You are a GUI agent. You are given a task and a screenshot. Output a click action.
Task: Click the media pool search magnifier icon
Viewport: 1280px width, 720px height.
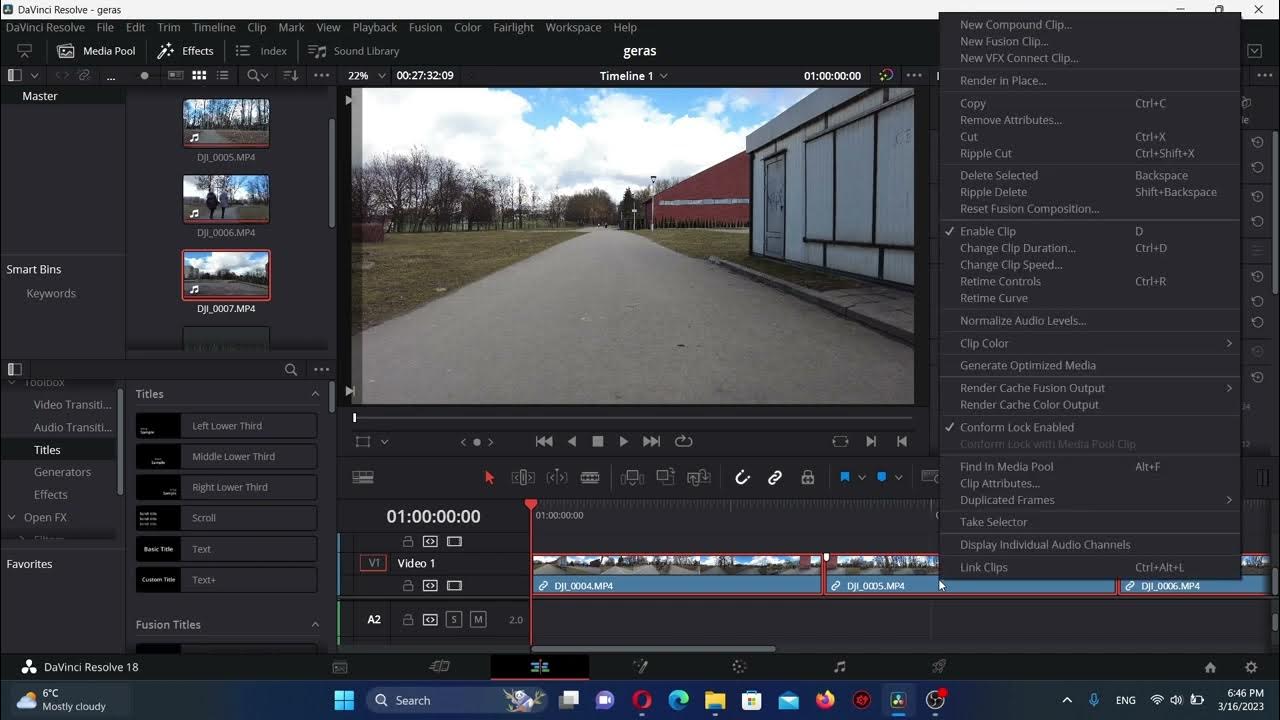pos(253,75)
